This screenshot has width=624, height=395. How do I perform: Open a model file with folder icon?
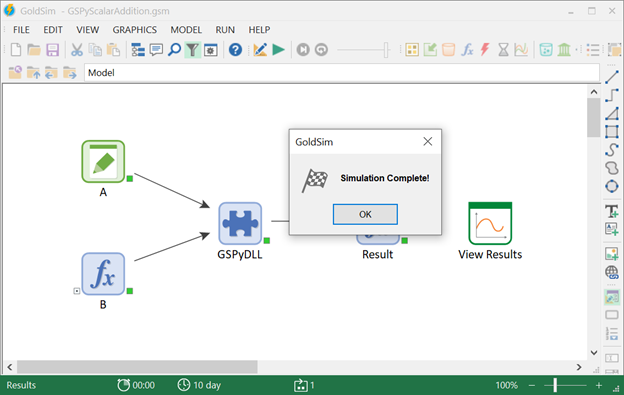[34, 50]
